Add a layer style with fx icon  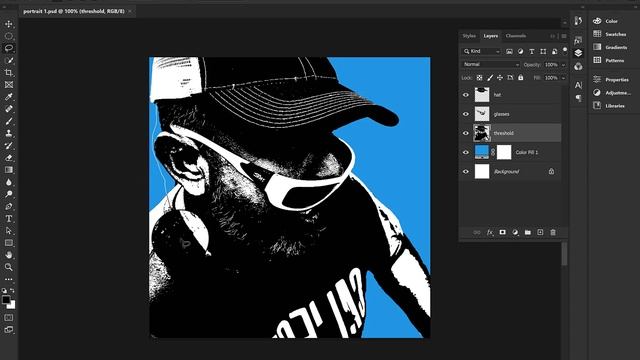490,232
